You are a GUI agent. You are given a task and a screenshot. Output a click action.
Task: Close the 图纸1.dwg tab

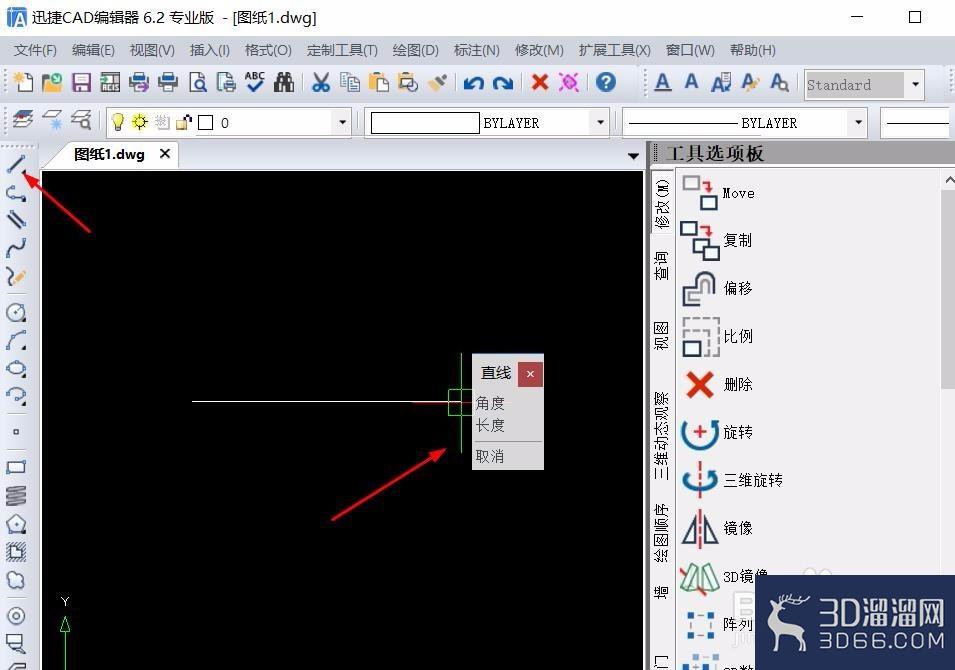click(164, 154)
